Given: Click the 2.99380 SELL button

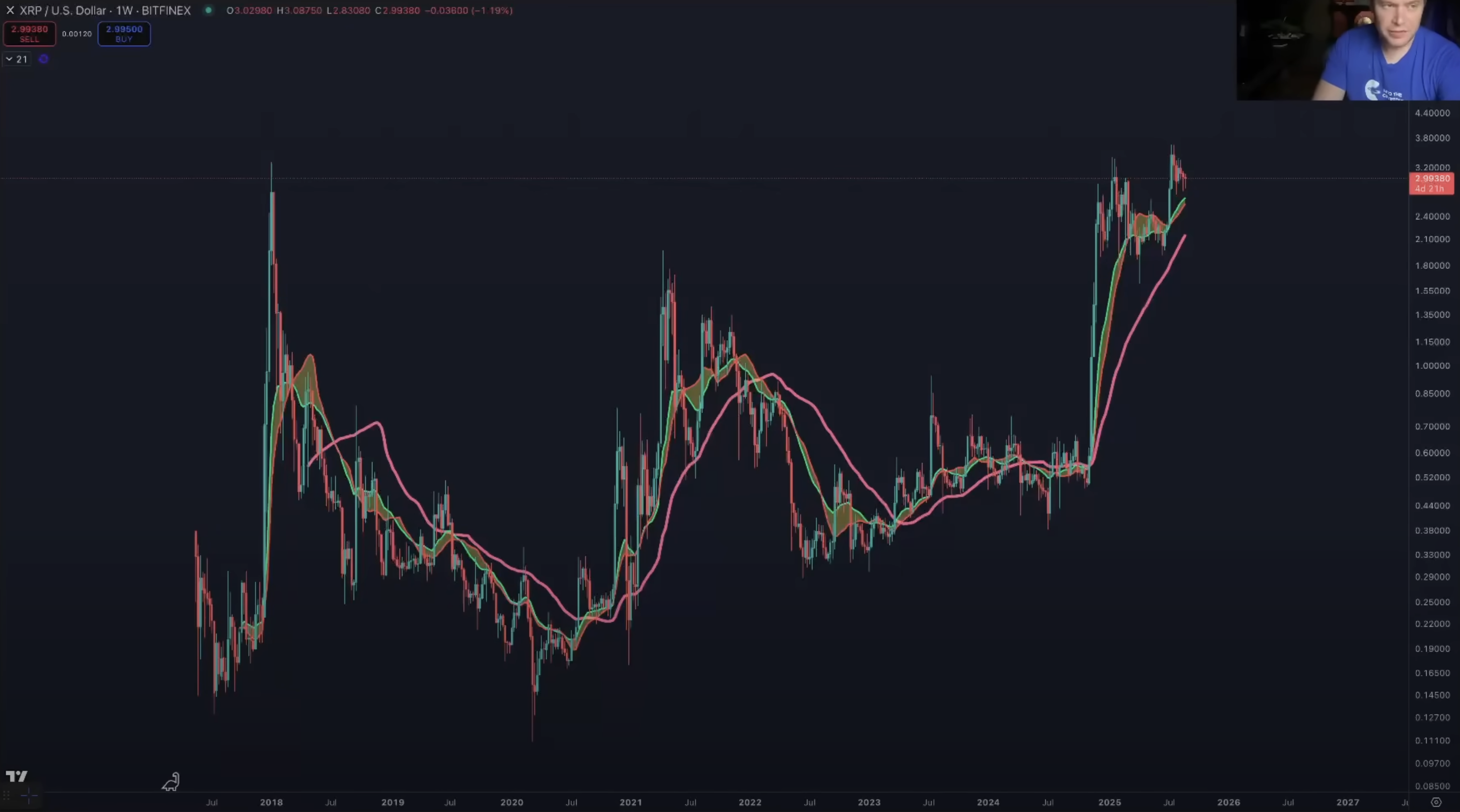Looking at the screenshot, I should pos(30,34).
